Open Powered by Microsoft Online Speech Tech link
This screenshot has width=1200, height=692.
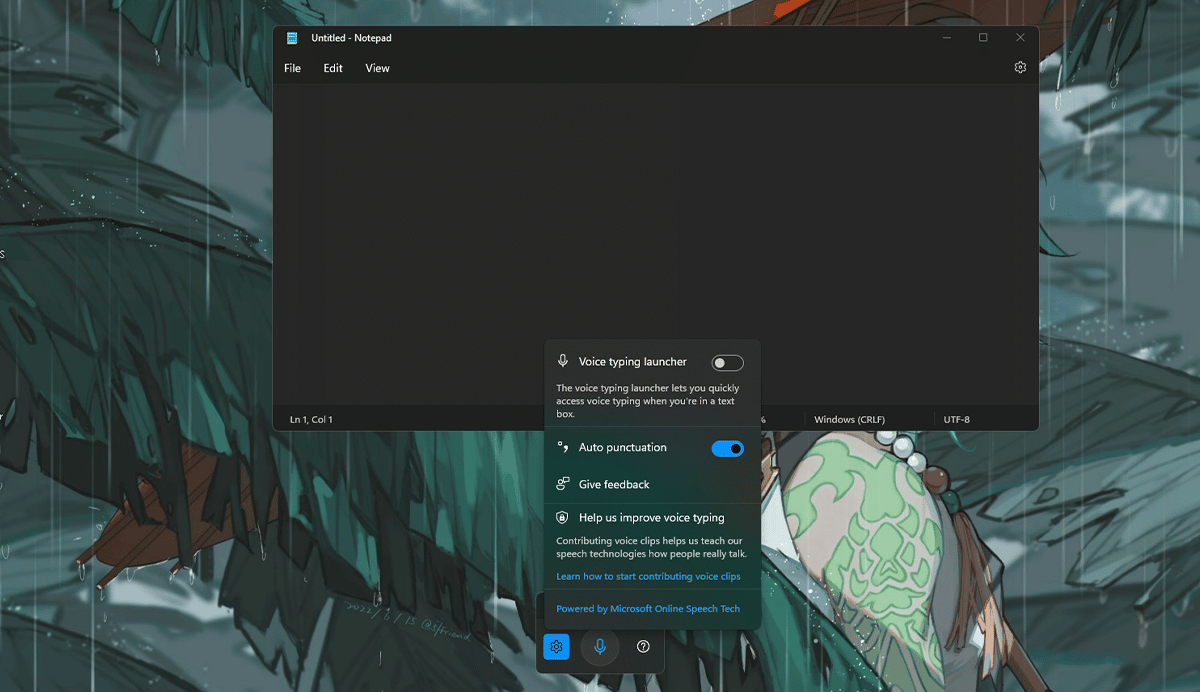point(648,608)
